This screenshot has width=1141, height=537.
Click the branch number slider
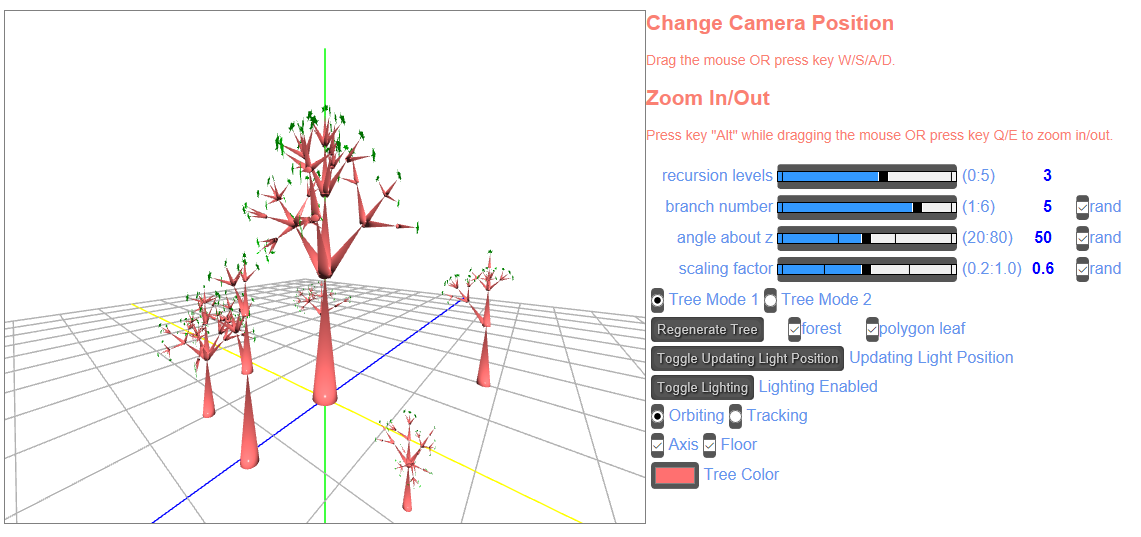coord(867,207)
